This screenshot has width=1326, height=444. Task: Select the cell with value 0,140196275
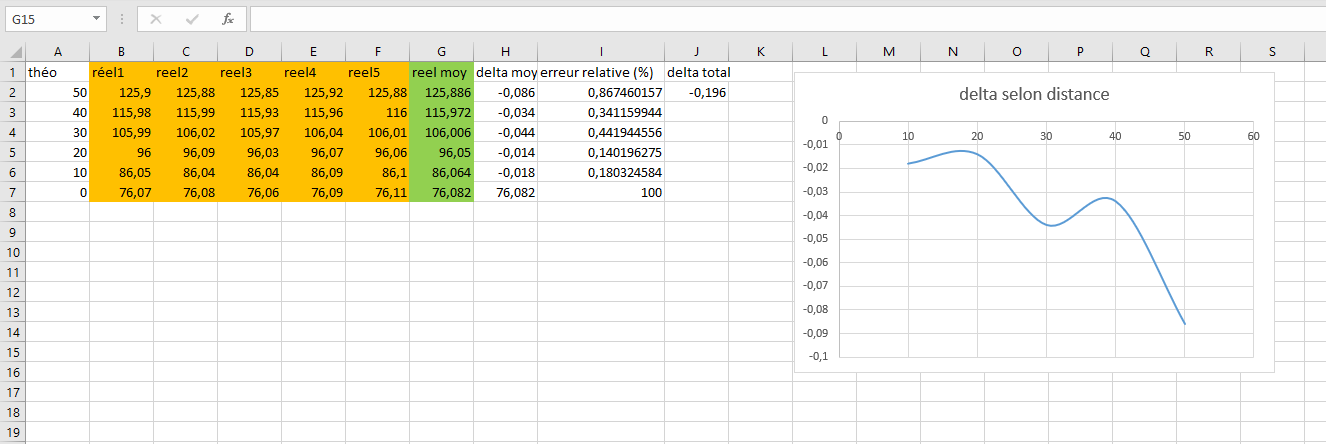click(601, 152)
